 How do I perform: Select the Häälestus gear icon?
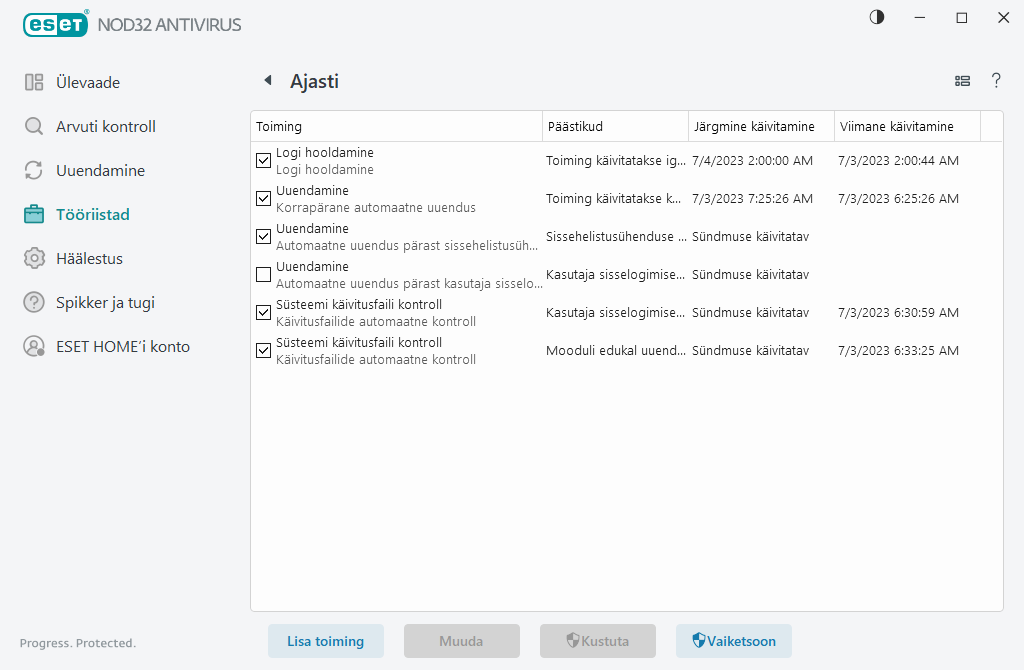(34, 259)
